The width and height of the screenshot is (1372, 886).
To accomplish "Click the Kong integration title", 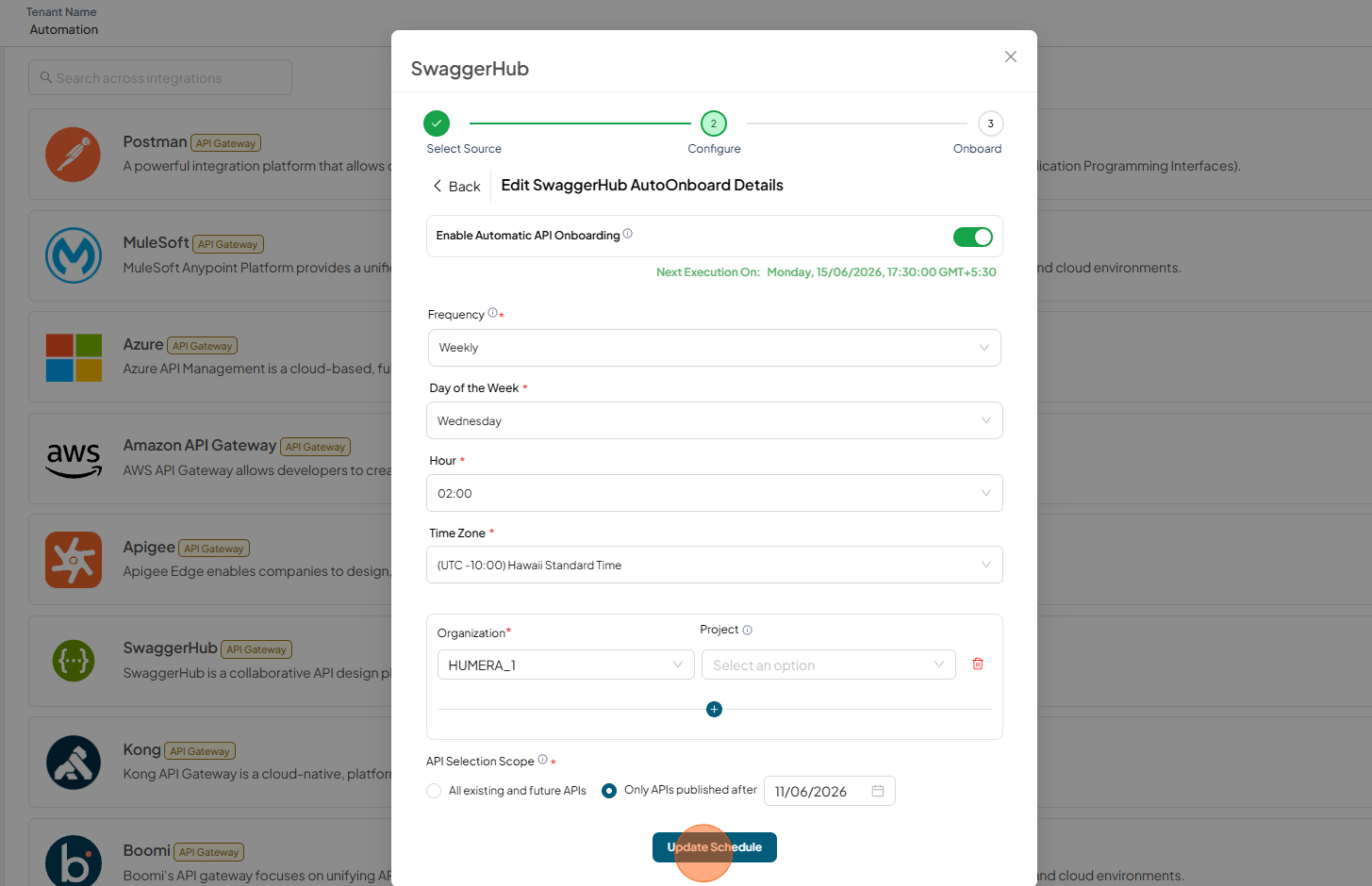I will pos(141,749).
